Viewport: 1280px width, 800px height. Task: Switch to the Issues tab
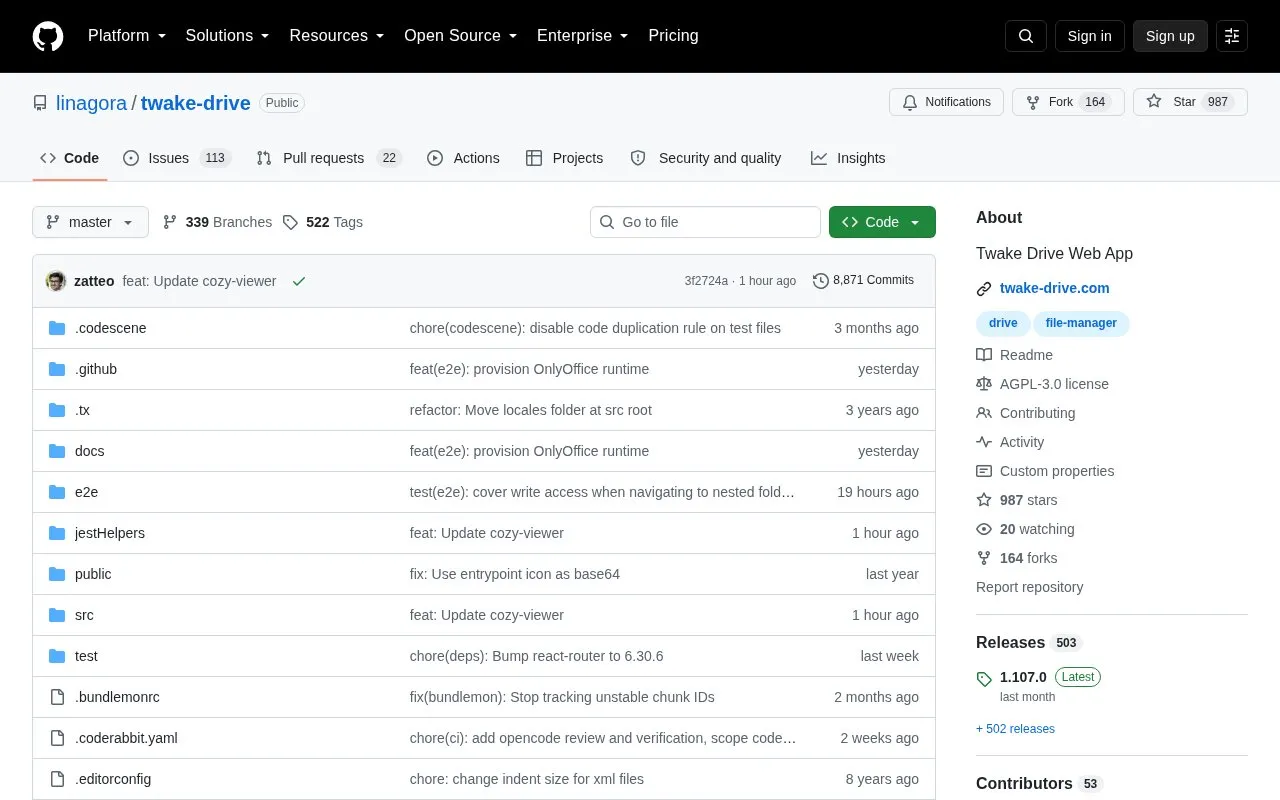click(x=177, y=158)
